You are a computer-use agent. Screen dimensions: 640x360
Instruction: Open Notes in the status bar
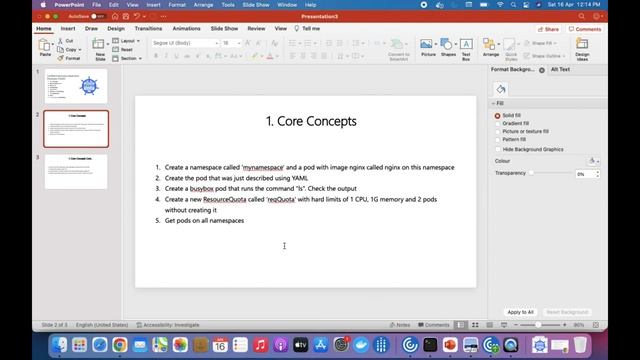tap(400, 325)
